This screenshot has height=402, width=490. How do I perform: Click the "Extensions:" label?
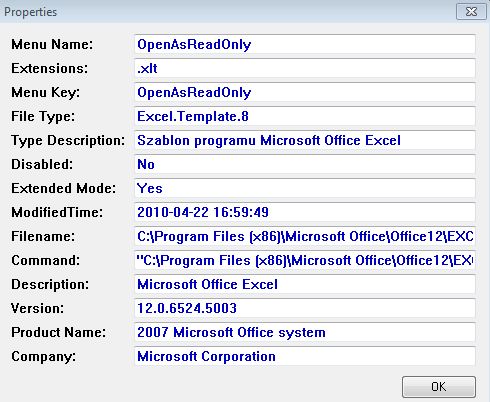point(50,68)
